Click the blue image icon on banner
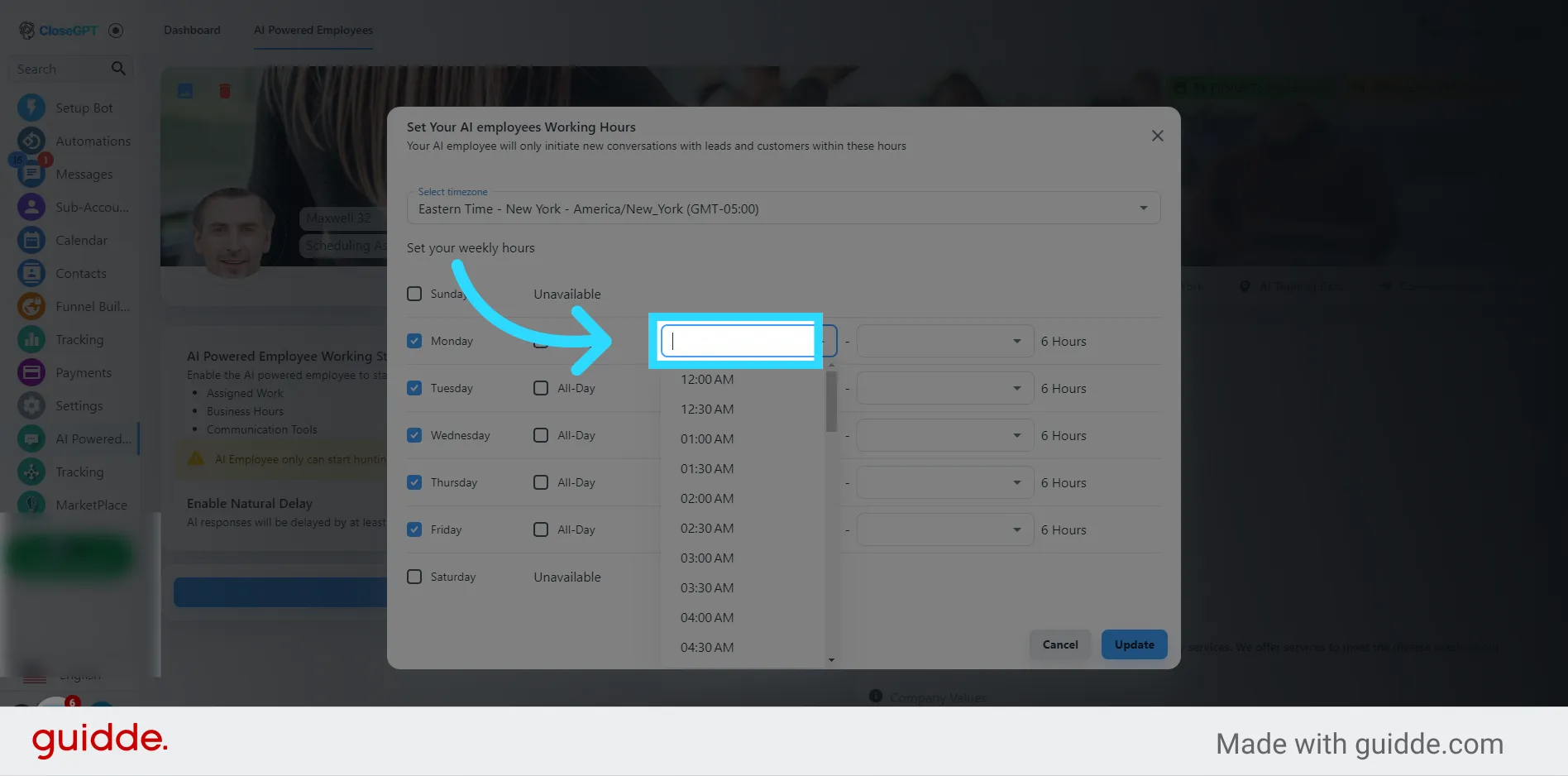This screenshot has width=1568, height=776. click(x=185, y=90)
